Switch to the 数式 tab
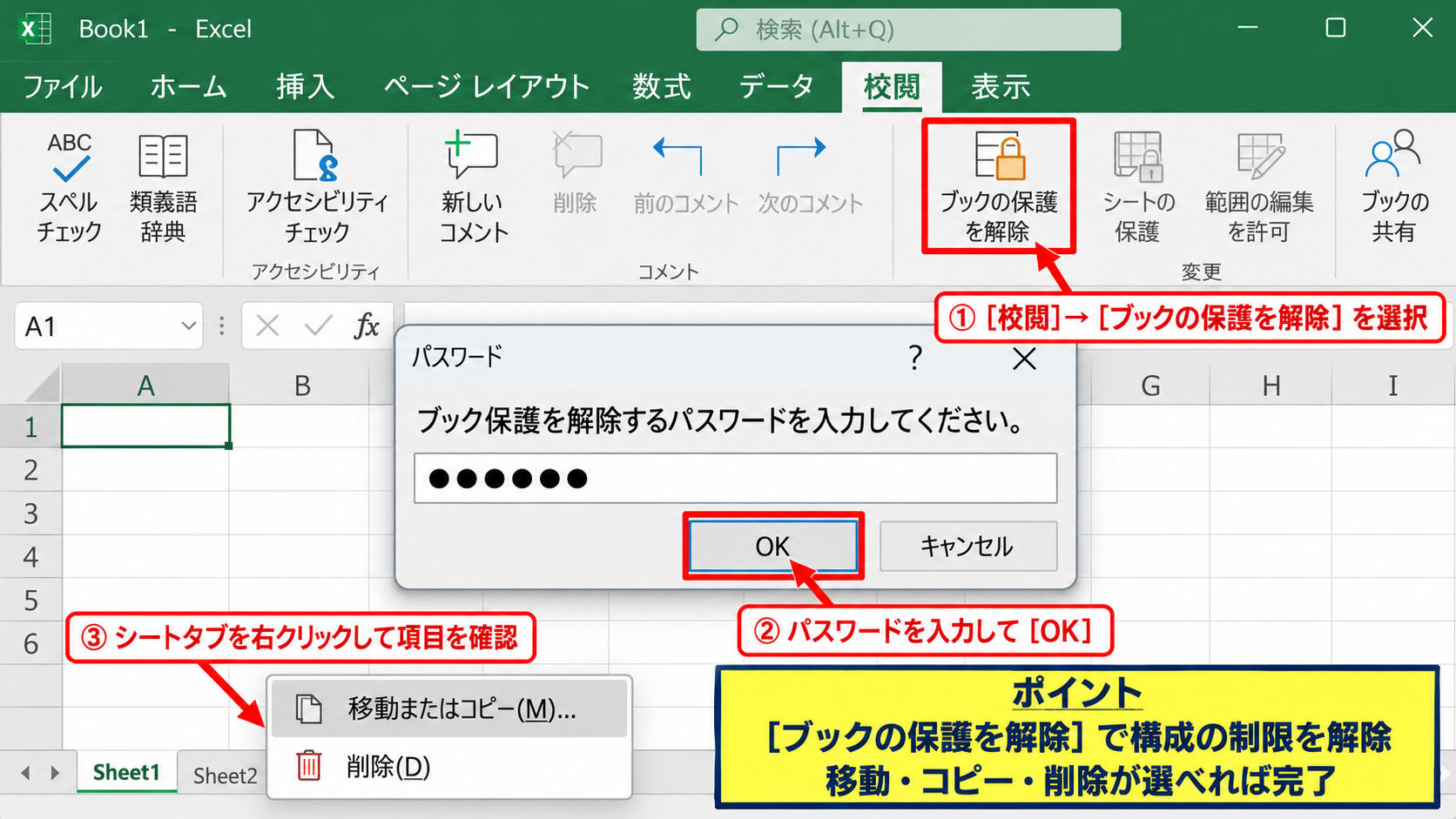1456x819 pixels. click(x=662, y=86)
